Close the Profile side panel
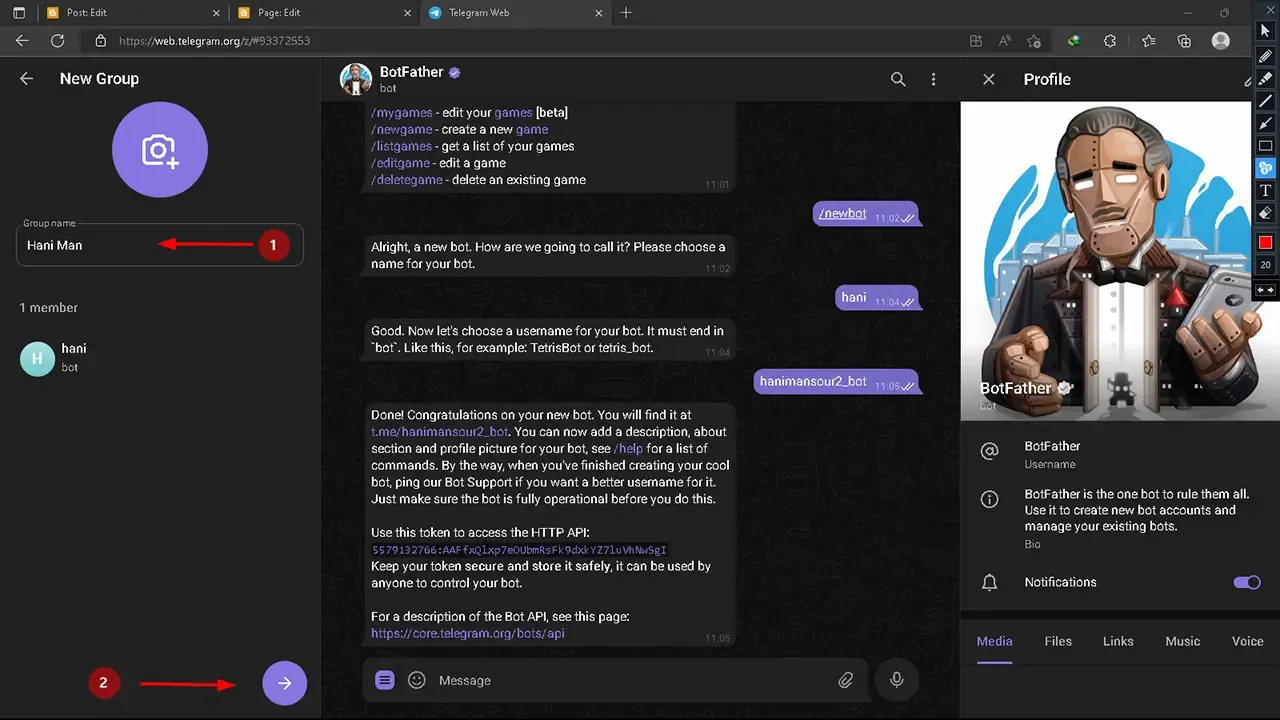 pyautogui.click(x=989, y=79)
